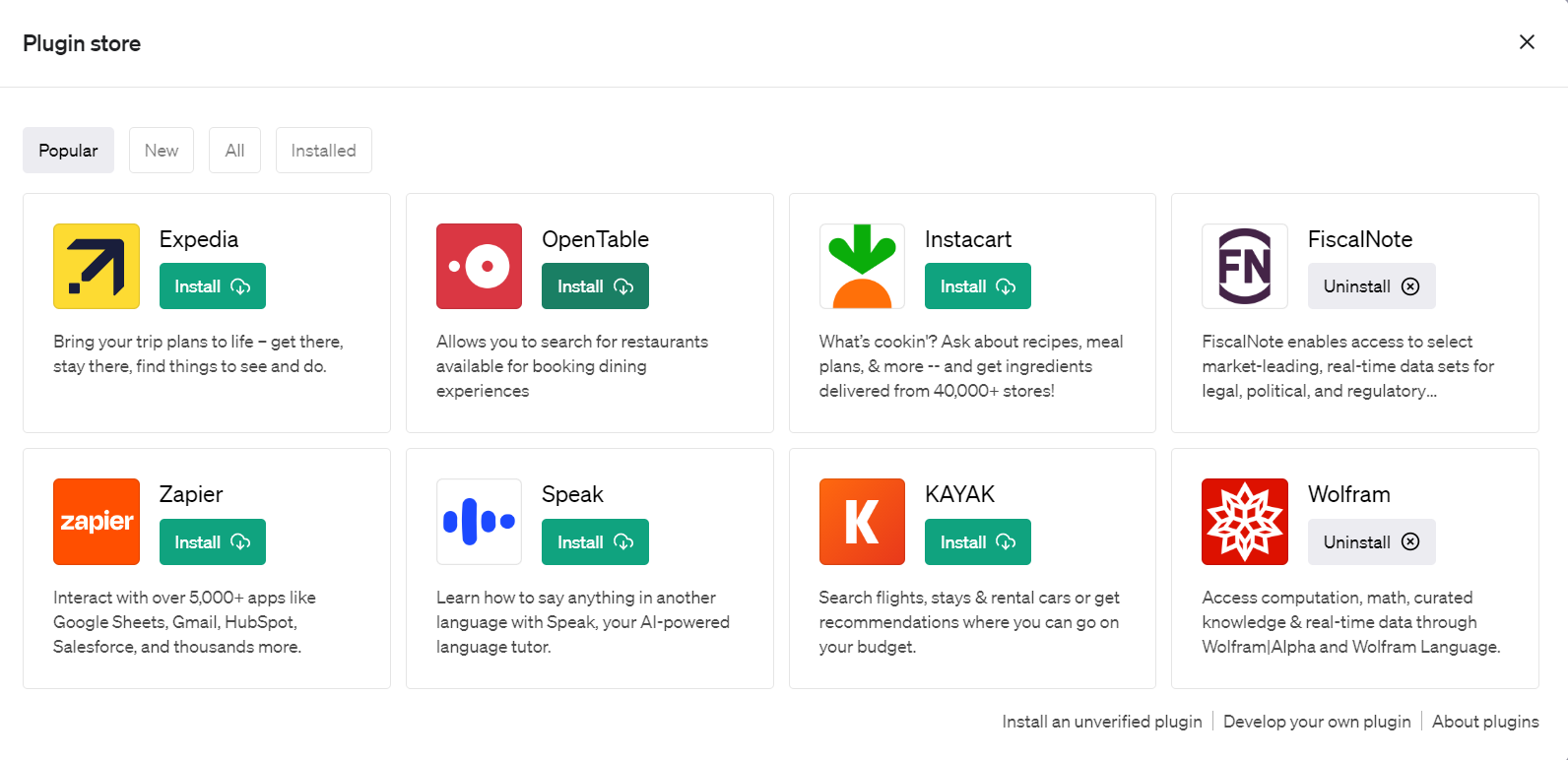Install the Expedia plugin
Image resolution: width=1568 pixels, height=760 pixels.
click(213, 286)
